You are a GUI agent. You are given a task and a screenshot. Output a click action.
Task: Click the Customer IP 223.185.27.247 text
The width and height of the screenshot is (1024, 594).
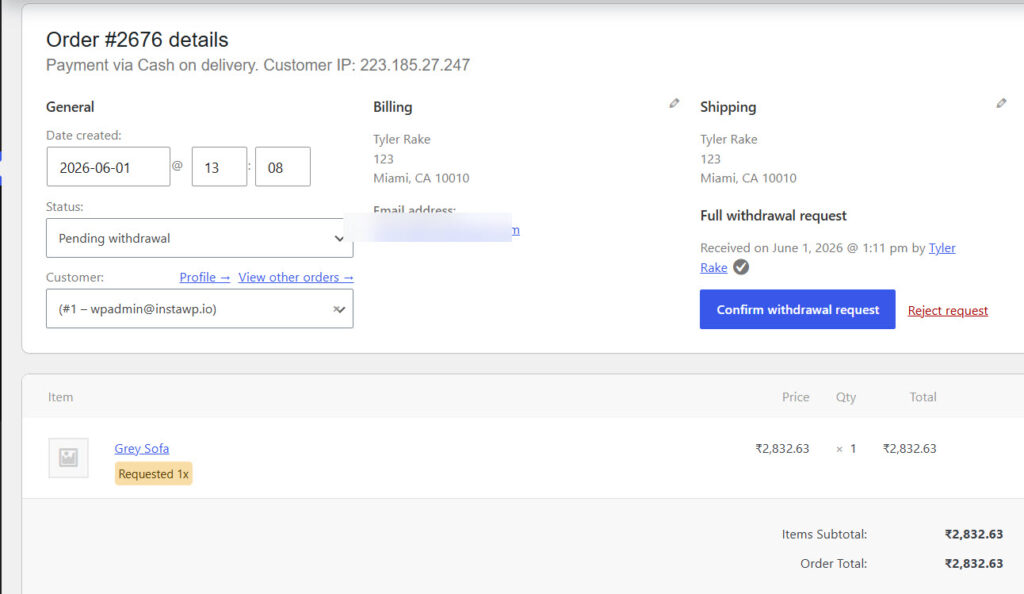(366, 65)
